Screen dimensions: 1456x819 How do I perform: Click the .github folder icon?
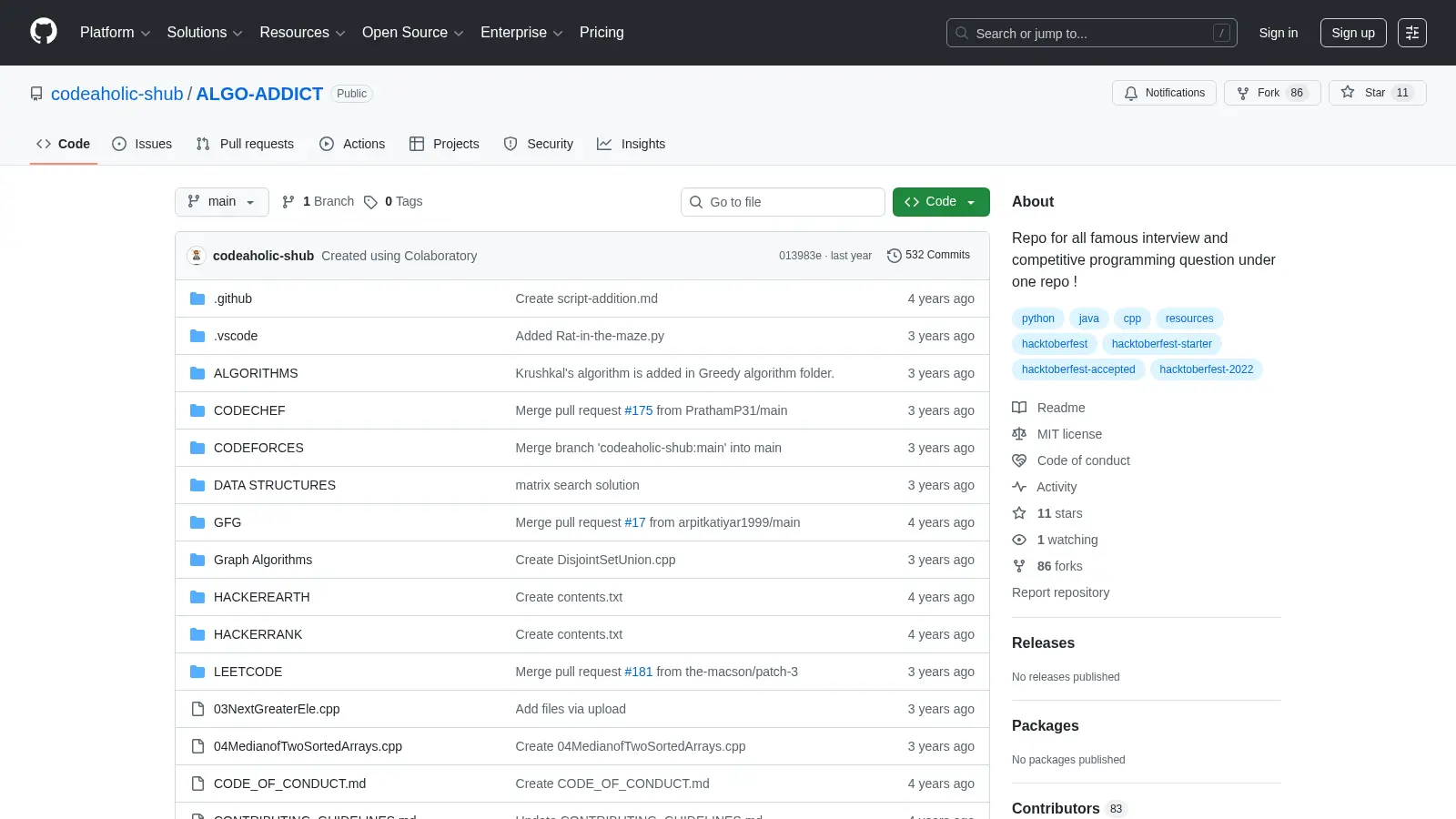197,298
